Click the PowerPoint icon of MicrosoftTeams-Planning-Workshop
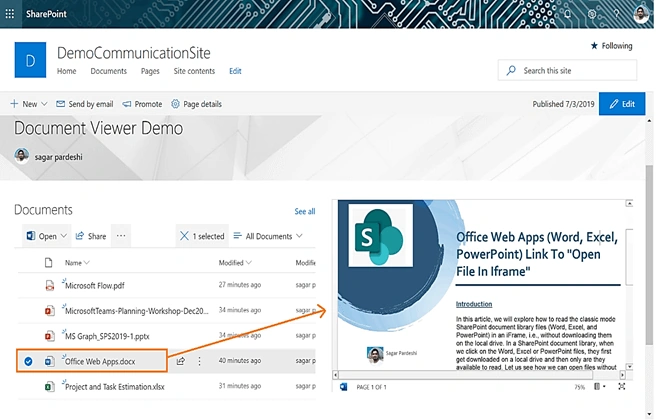Image resolution: width=656 pixels, height=420 pixels. [49, 311]
